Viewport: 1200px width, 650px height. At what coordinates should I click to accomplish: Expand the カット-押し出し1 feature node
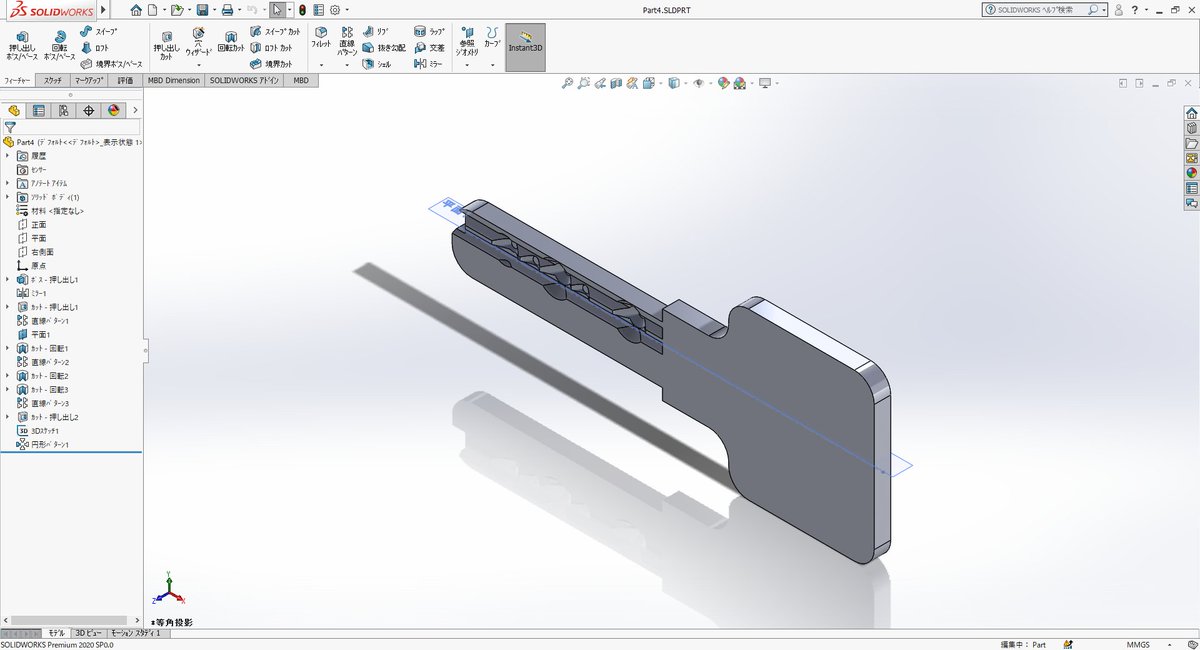pyautogui.click(x=8, y=307)
